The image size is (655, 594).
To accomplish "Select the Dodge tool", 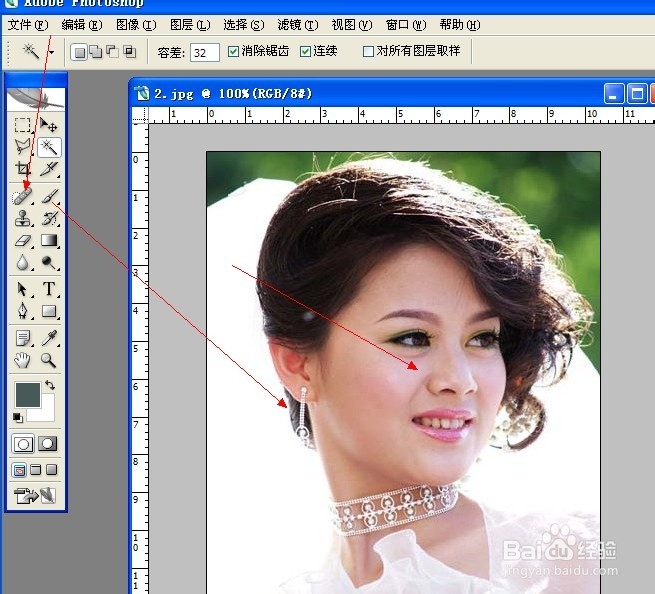I will coord(49,262).
